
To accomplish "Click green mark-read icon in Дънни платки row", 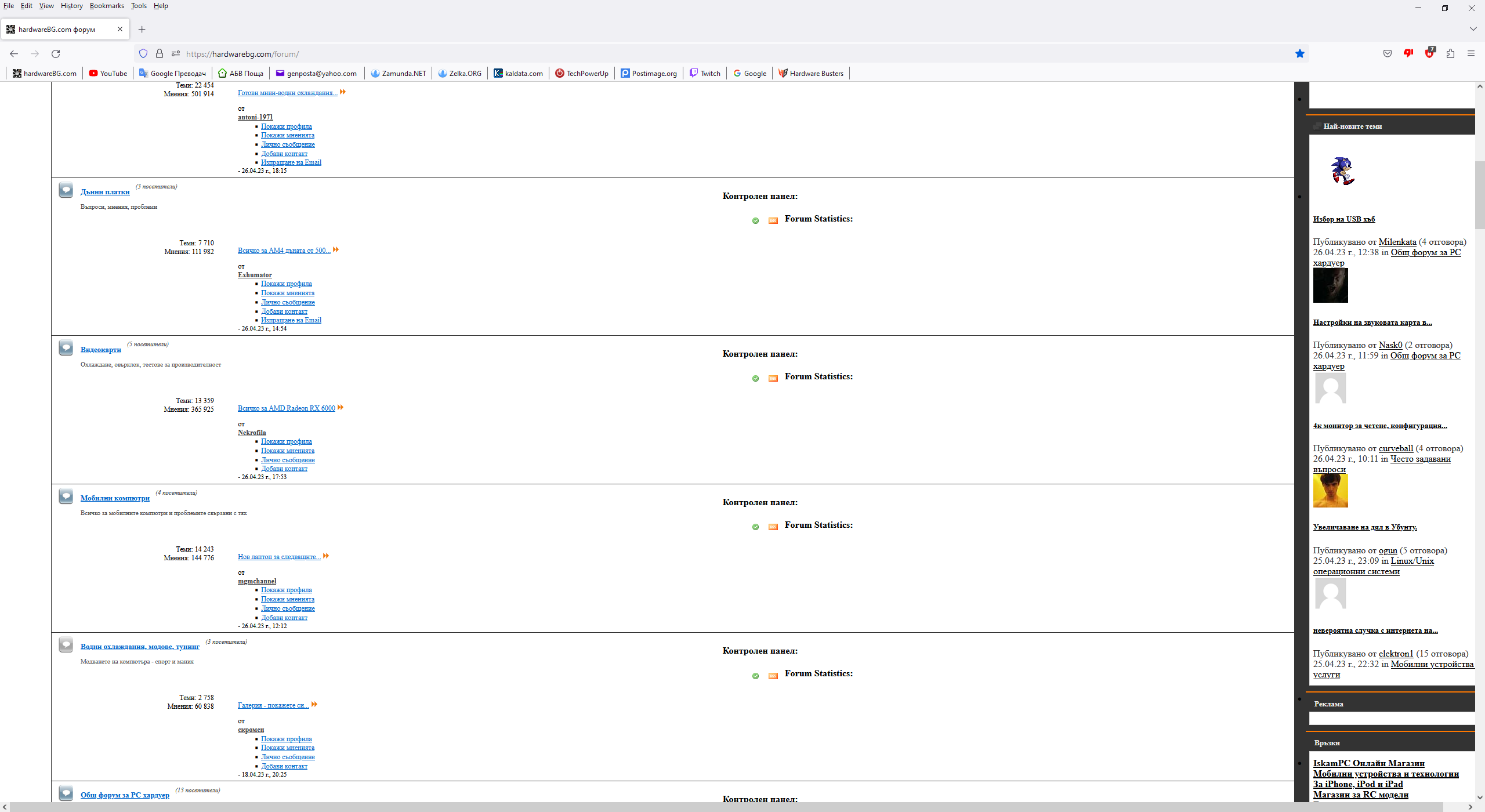I will tap(755, 221).
